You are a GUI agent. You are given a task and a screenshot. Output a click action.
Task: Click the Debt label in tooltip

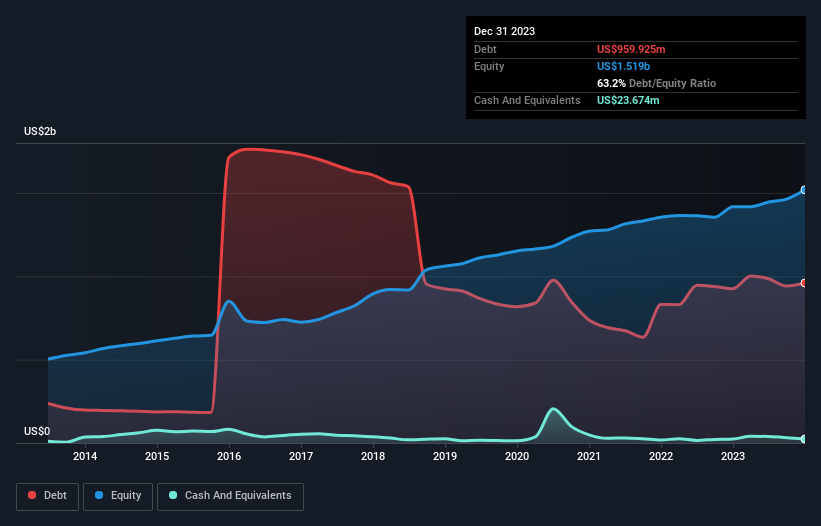pos(485,49)
